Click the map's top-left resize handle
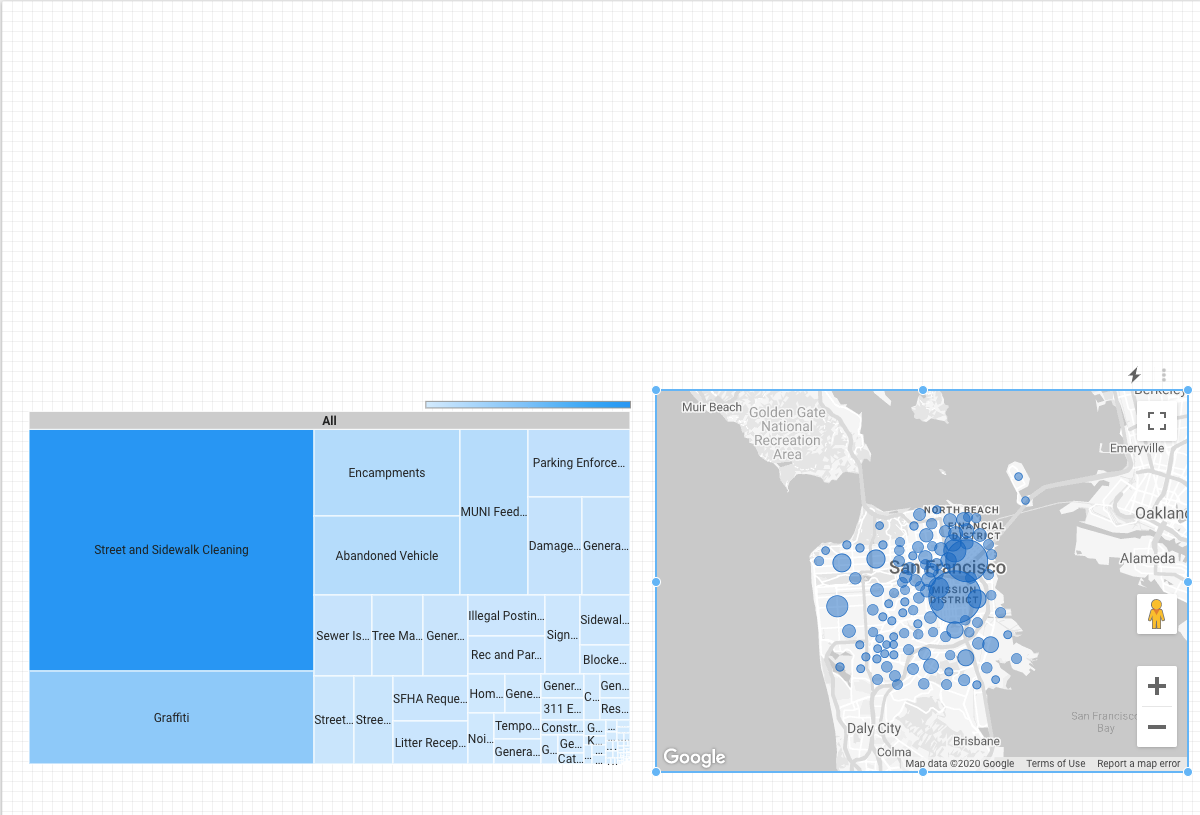This screenshot has width=1200, height=815. pos(657,391)
